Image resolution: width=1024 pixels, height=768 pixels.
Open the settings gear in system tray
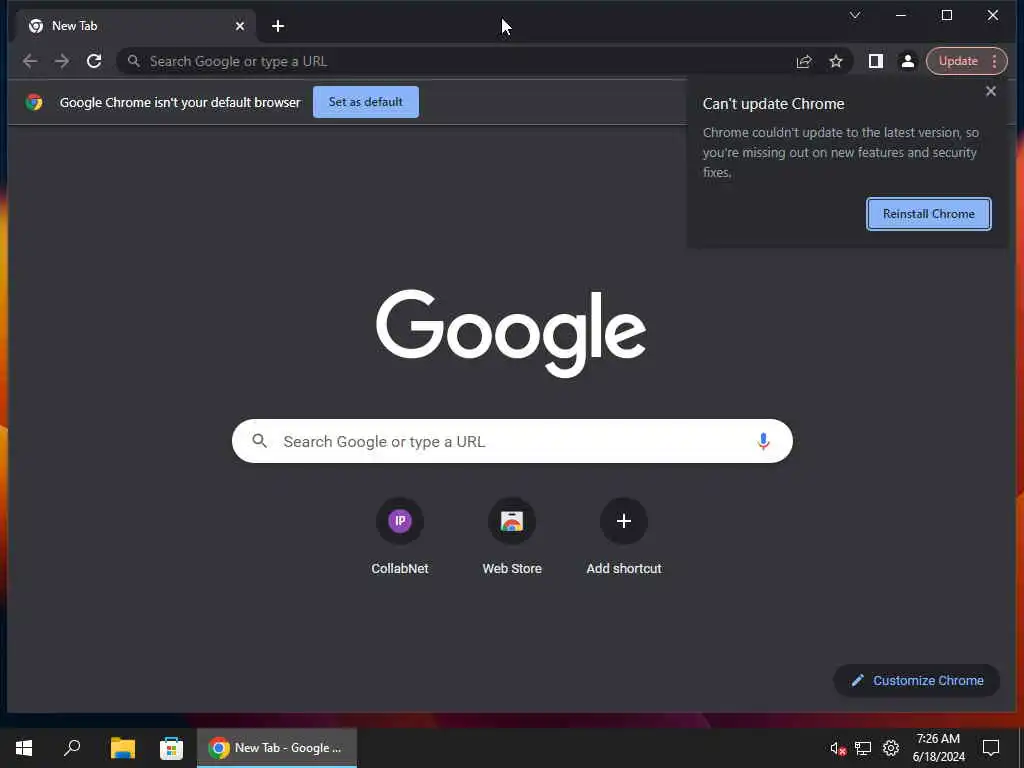pos(891,748)
